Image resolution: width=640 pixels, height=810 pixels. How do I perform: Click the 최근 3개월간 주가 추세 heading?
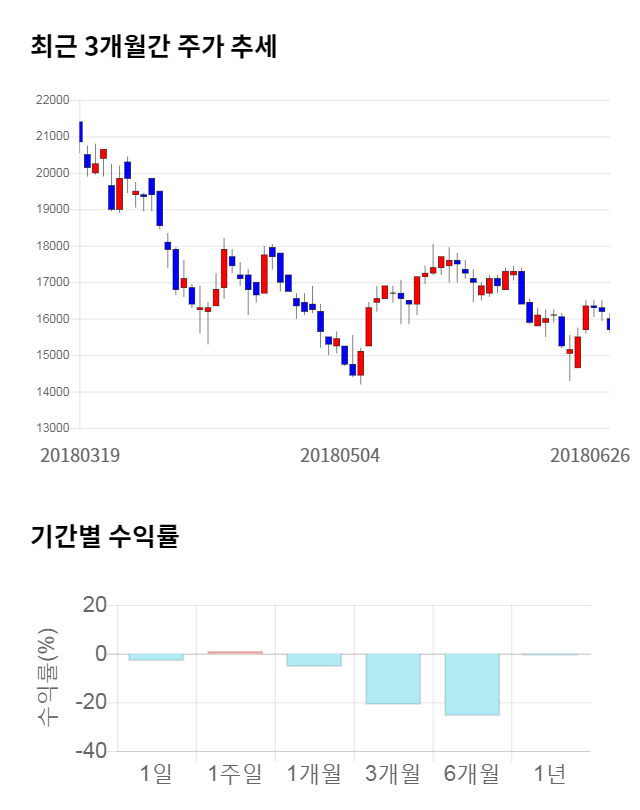[x=153, y=47]
